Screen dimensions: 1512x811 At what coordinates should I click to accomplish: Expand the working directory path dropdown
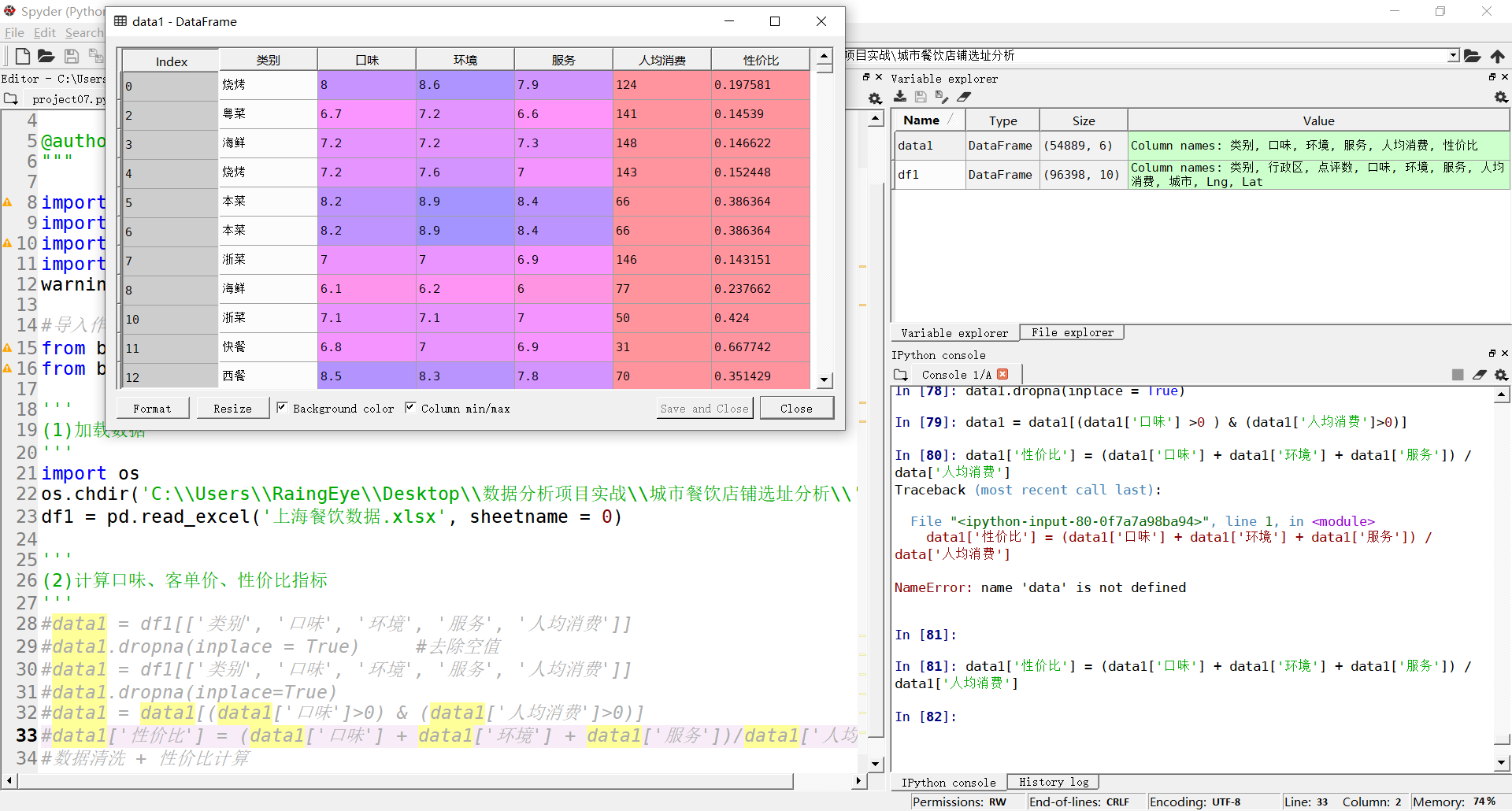1453,56
